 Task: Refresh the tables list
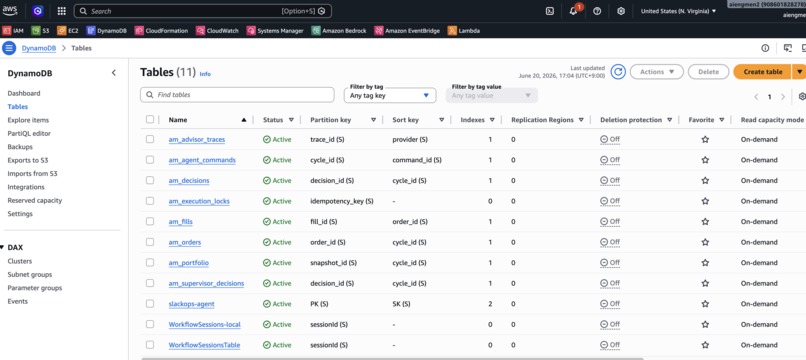[618, 72]
